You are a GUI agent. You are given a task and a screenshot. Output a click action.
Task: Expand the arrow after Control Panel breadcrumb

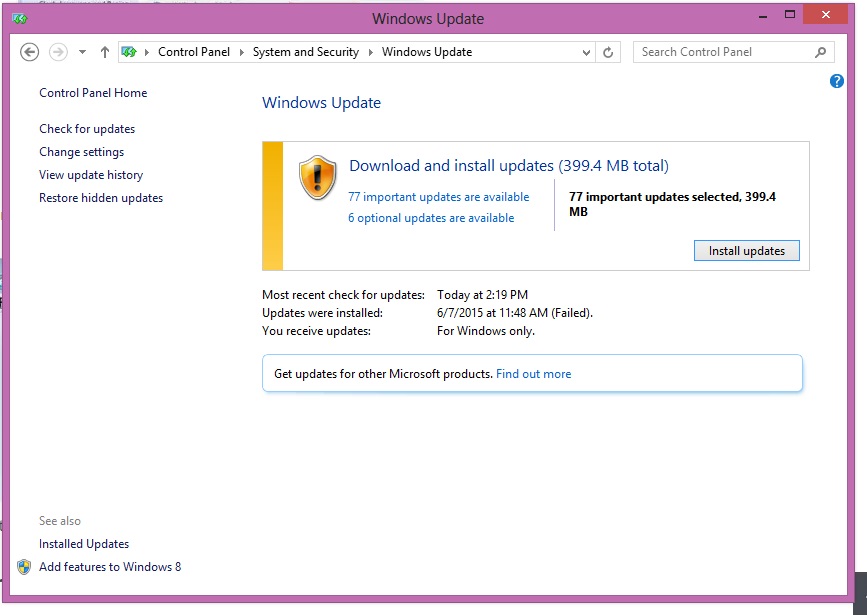tap(242, 52)
